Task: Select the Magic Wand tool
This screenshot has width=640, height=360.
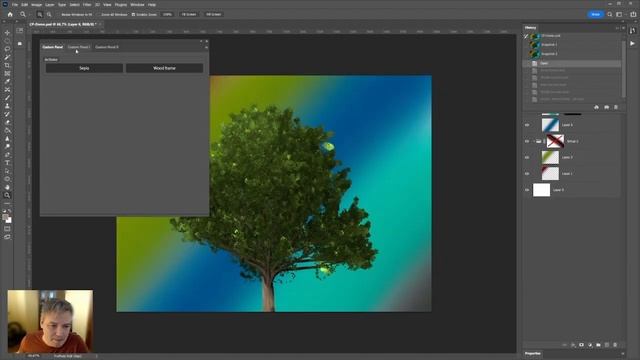Action: click(7, 57)
